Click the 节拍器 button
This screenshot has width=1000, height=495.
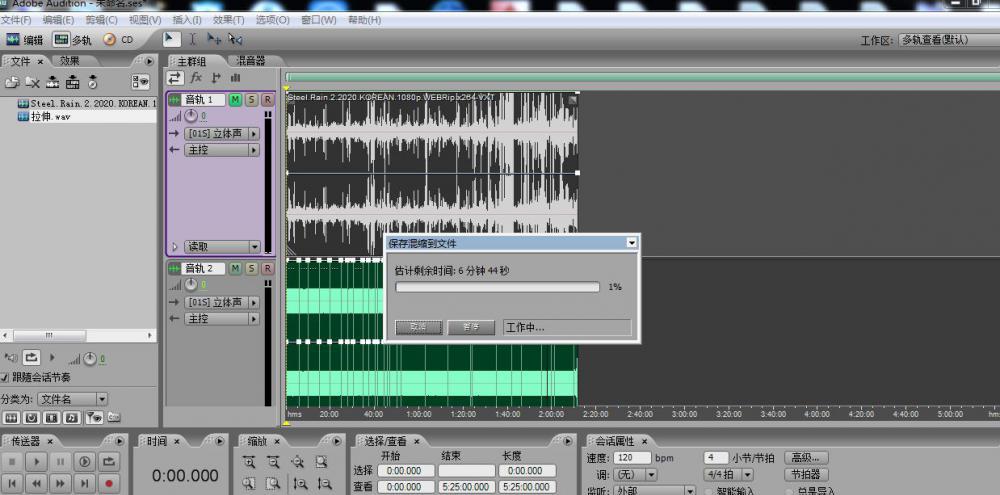806,475
